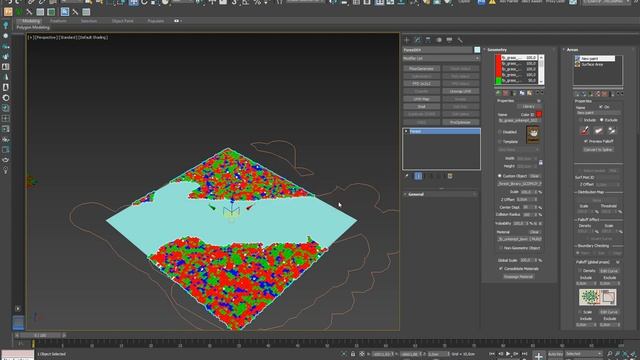The image size is (640, 360).
Task: Enable the Template checkbox
Action: pos(500,142)
